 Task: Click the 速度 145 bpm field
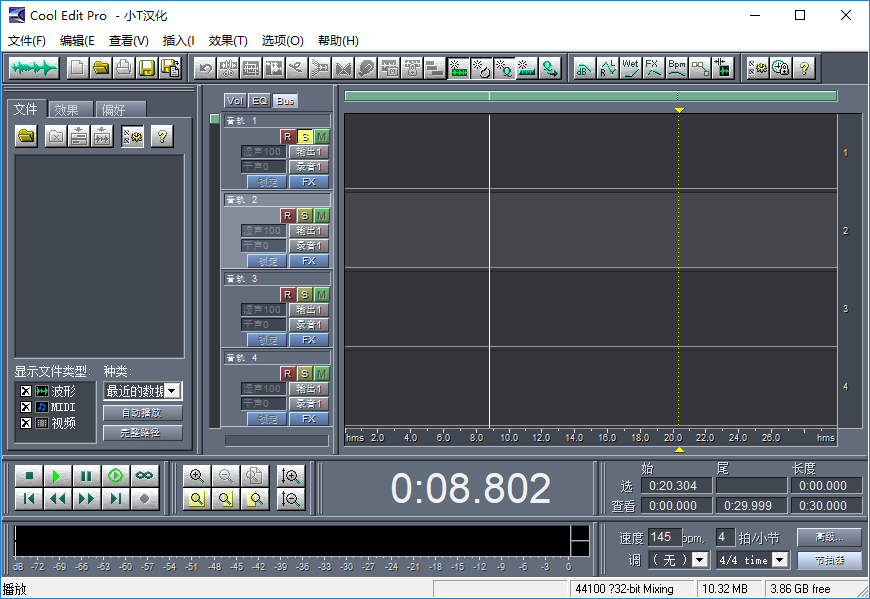pos(664,537)
